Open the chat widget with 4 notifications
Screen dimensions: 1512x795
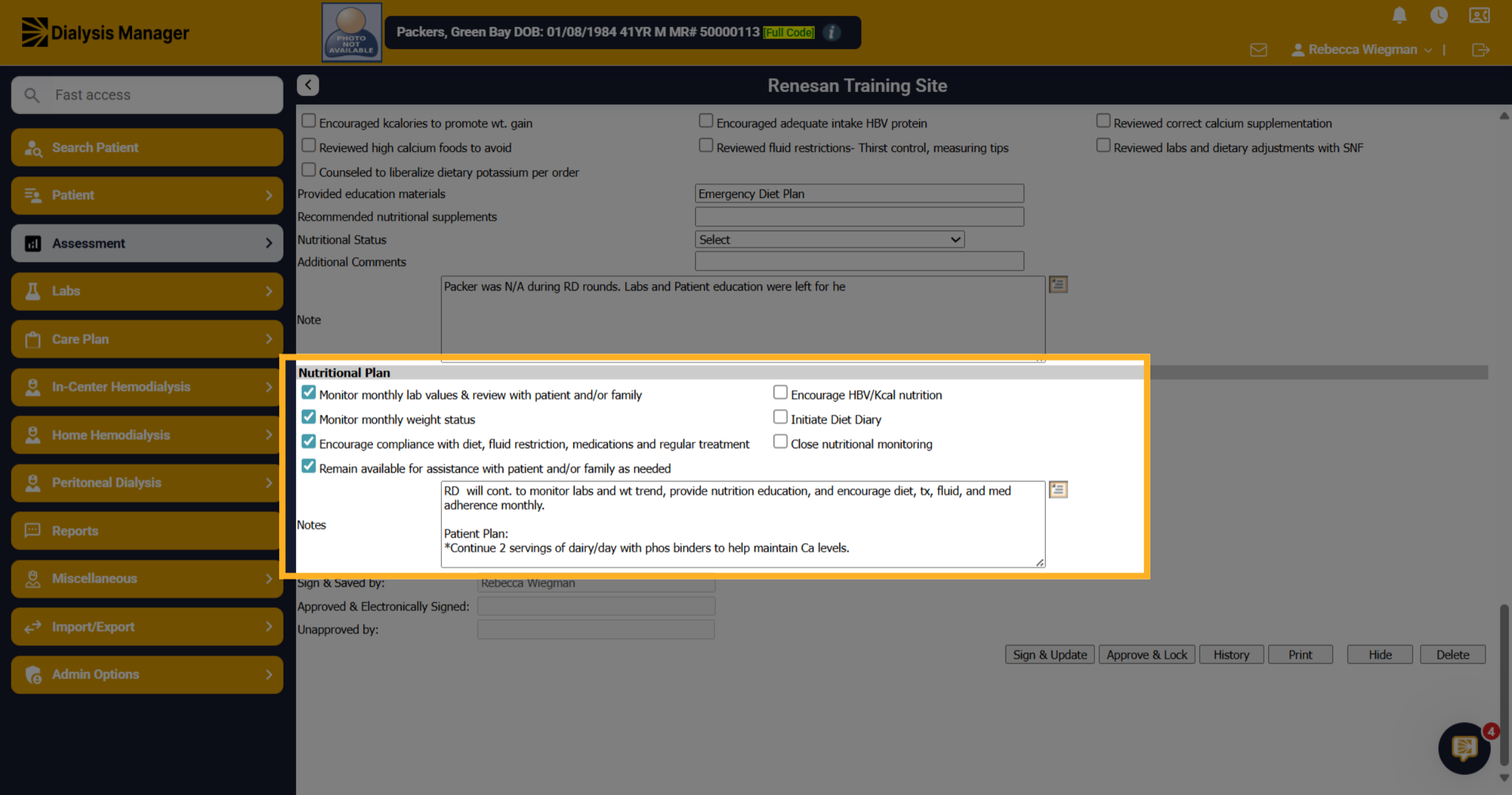1465,748
